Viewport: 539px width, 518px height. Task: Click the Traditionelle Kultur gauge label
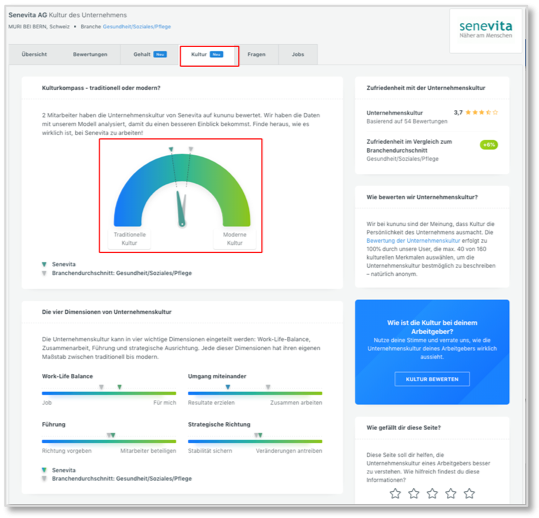[x=130, y=239]
